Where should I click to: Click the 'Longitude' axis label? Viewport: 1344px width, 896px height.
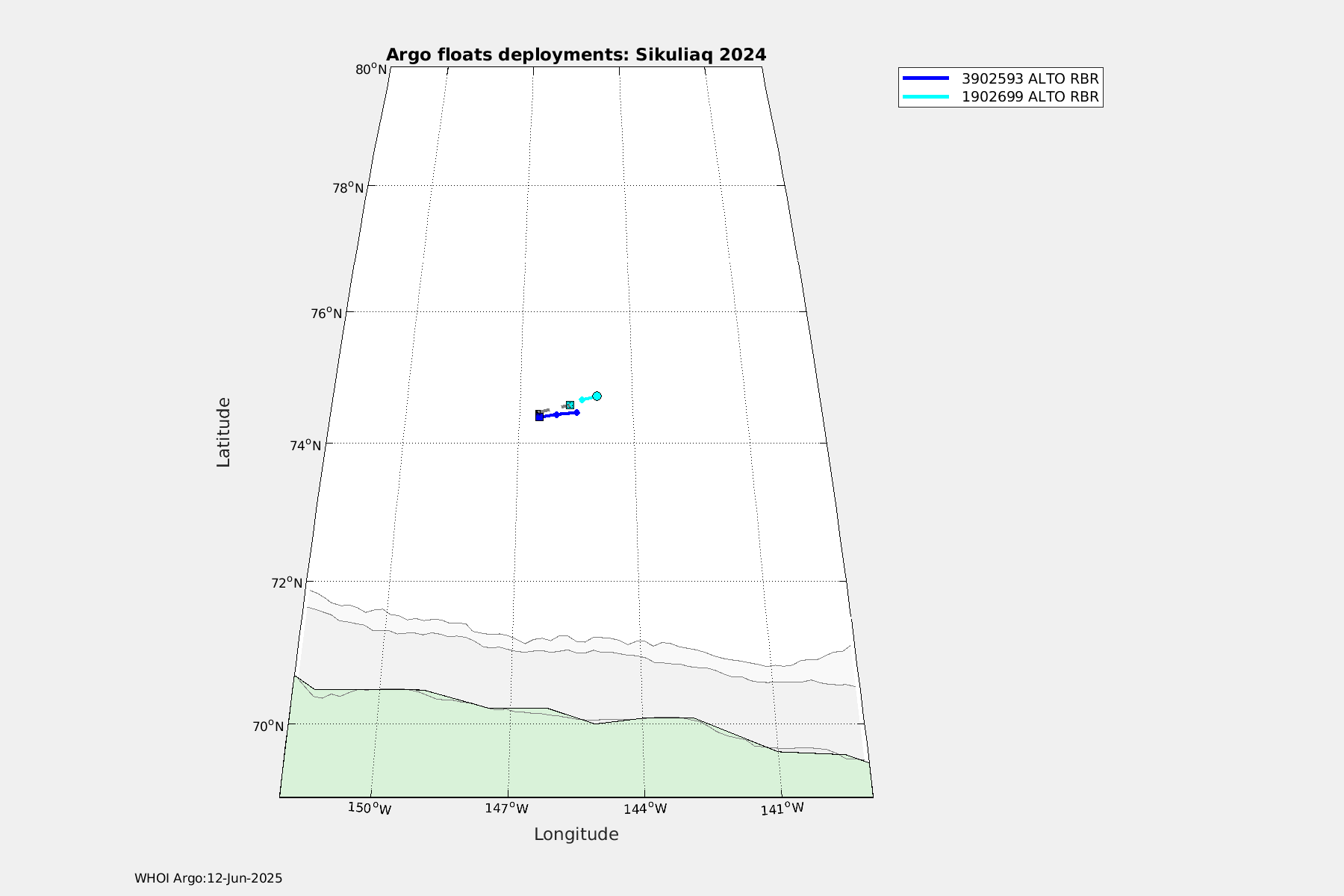[x=576, y=835]
